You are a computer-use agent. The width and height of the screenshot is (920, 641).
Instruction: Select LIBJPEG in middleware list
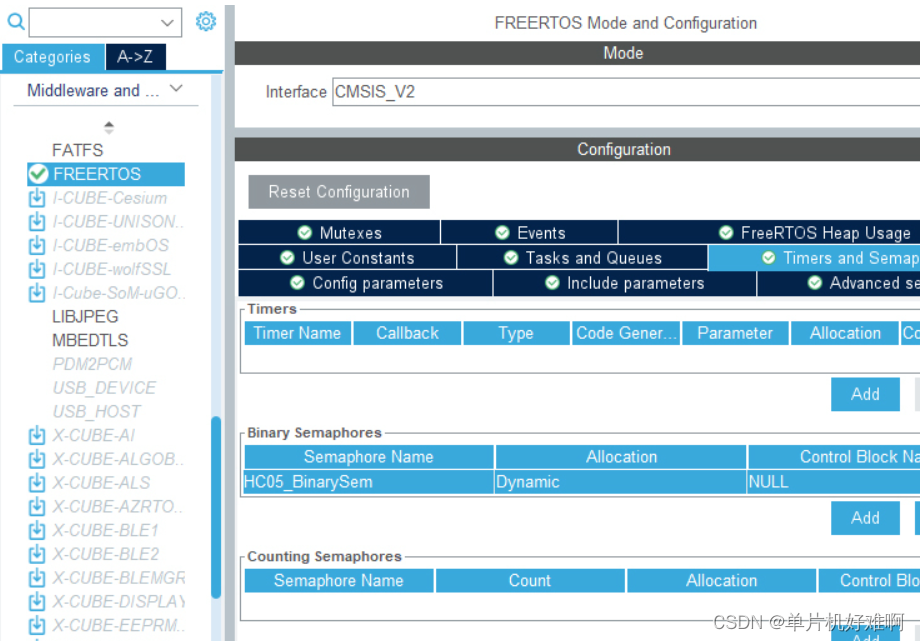(86, 316)
